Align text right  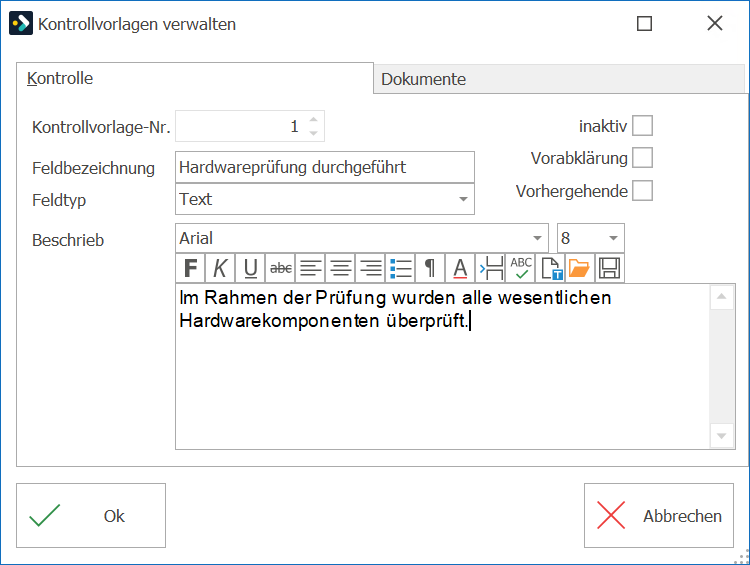tap(370, 268)
